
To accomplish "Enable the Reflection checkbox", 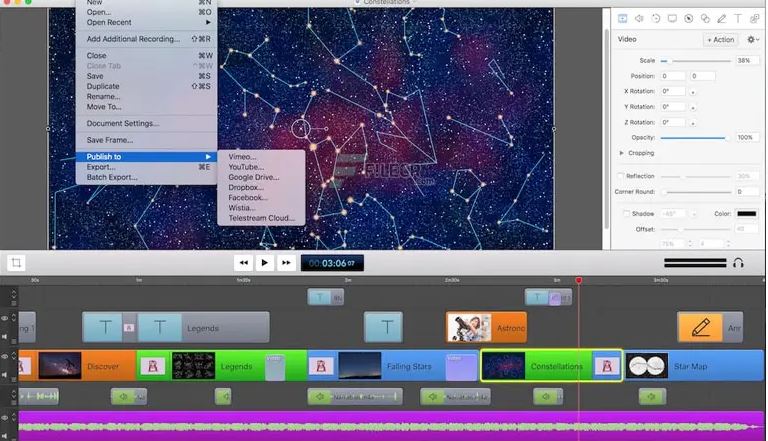I will (620, 176).
